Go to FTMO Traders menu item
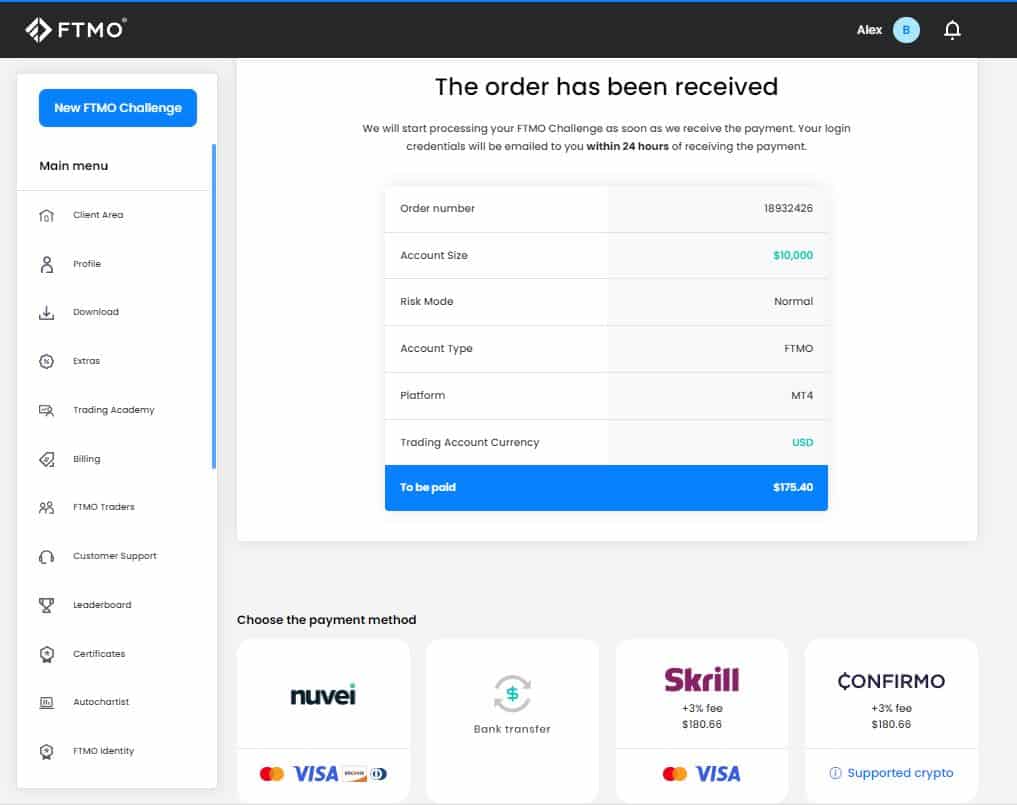This screenshot has height=805, width=1017. pyautogui.click(x=104, y=507)
